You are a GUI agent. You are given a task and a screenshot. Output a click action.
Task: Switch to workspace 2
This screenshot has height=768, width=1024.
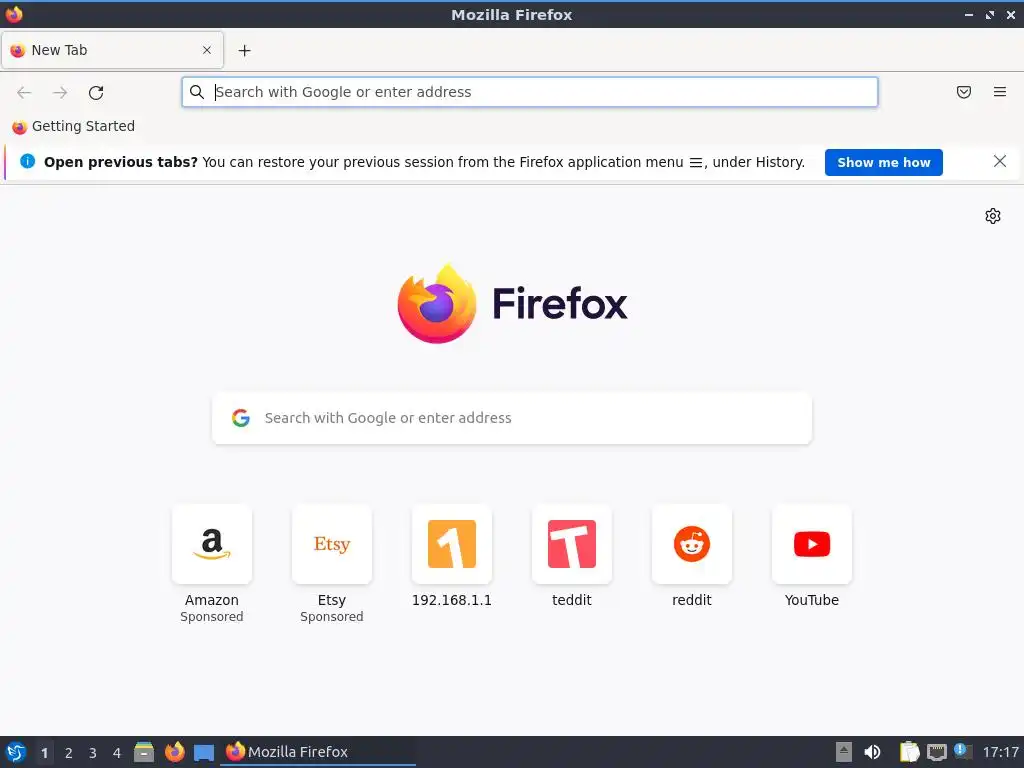(x=69, y=753)
